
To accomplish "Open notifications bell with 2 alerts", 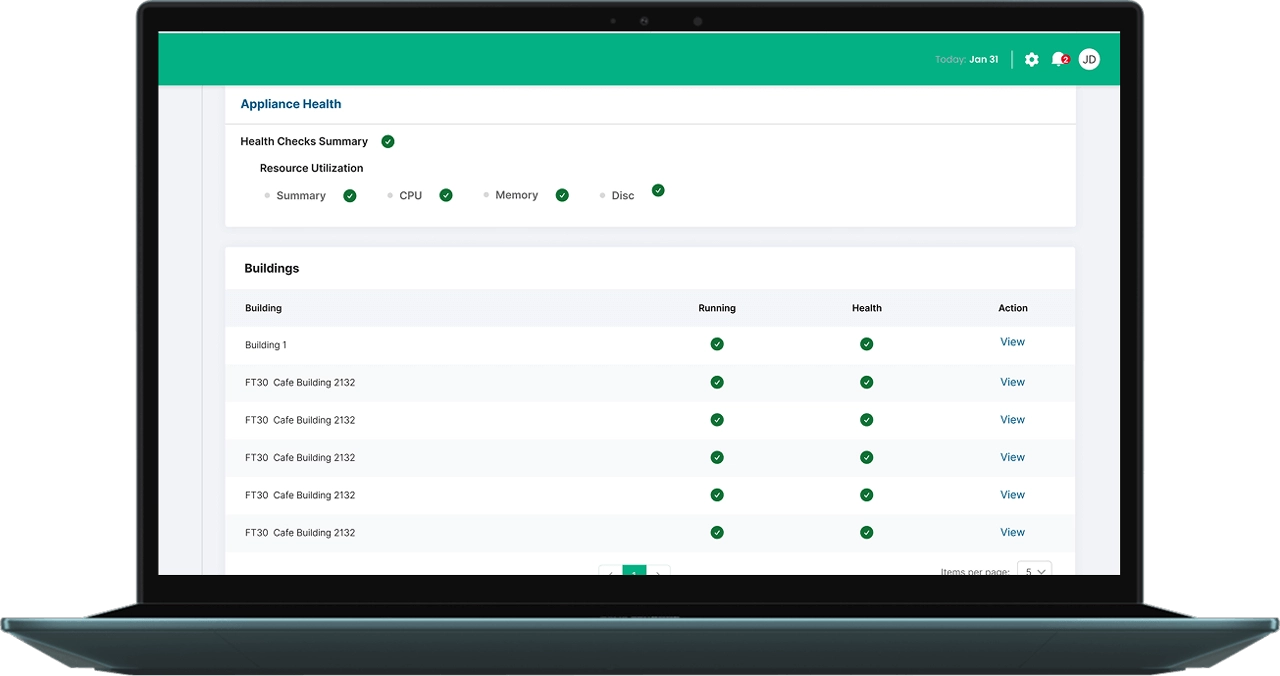I will (x=1058, y=60).
